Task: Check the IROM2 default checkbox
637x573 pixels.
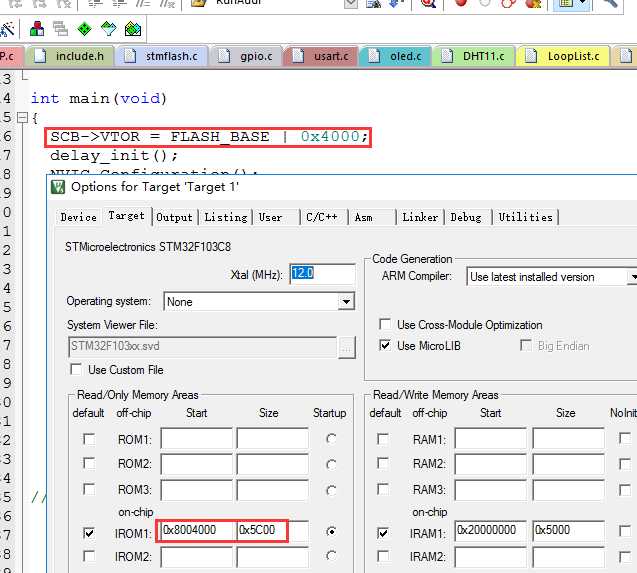Action: 89,556
